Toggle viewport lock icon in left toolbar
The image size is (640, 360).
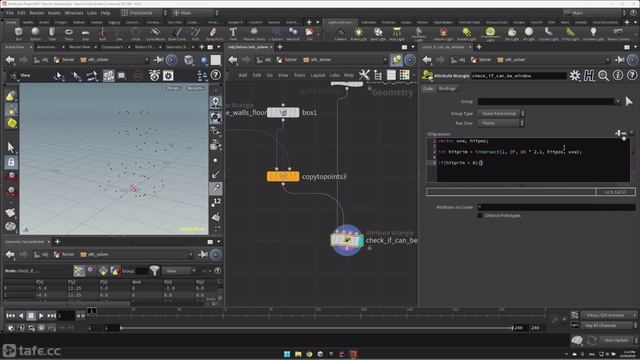point(11,162)
